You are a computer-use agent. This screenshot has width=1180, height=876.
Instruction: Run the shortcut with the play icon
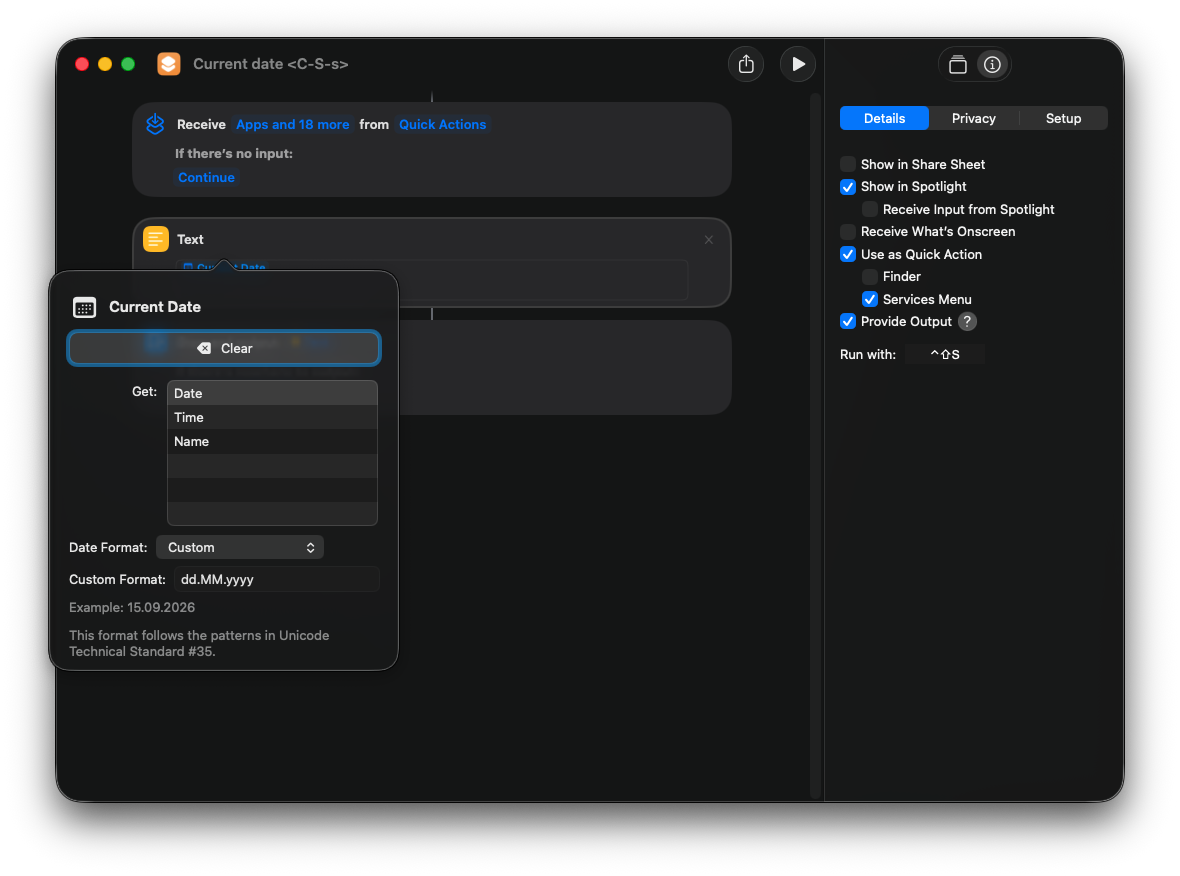point(797,63)
